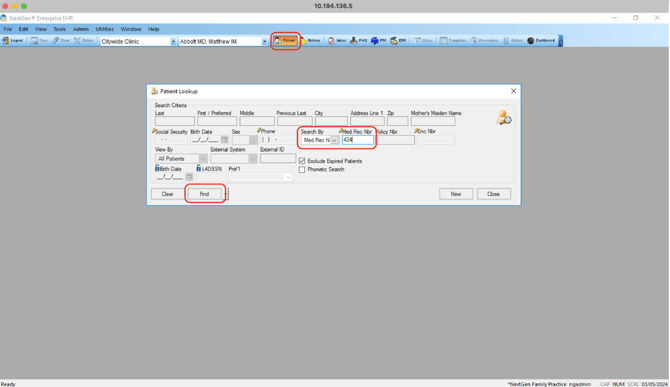Click into the Last name field

174,121
